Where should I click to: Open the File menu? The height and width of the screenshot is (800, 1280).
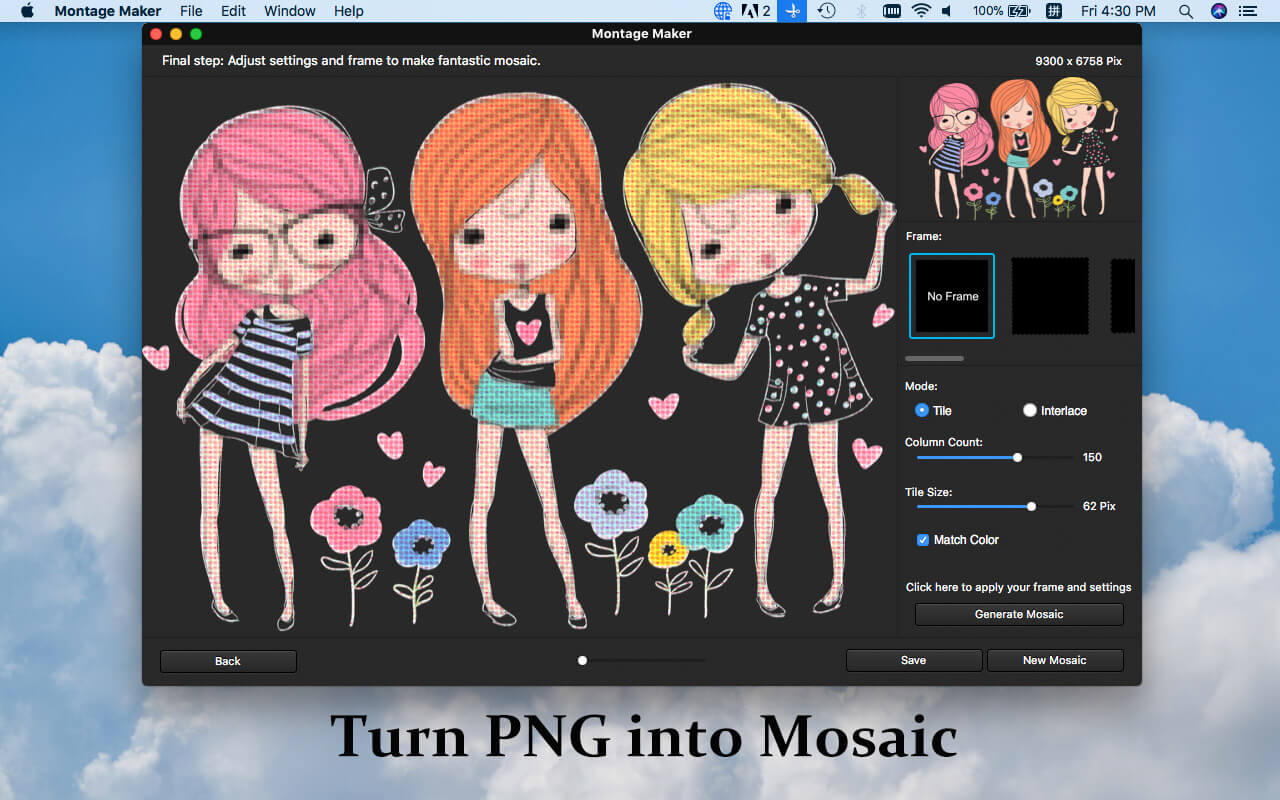191,11
